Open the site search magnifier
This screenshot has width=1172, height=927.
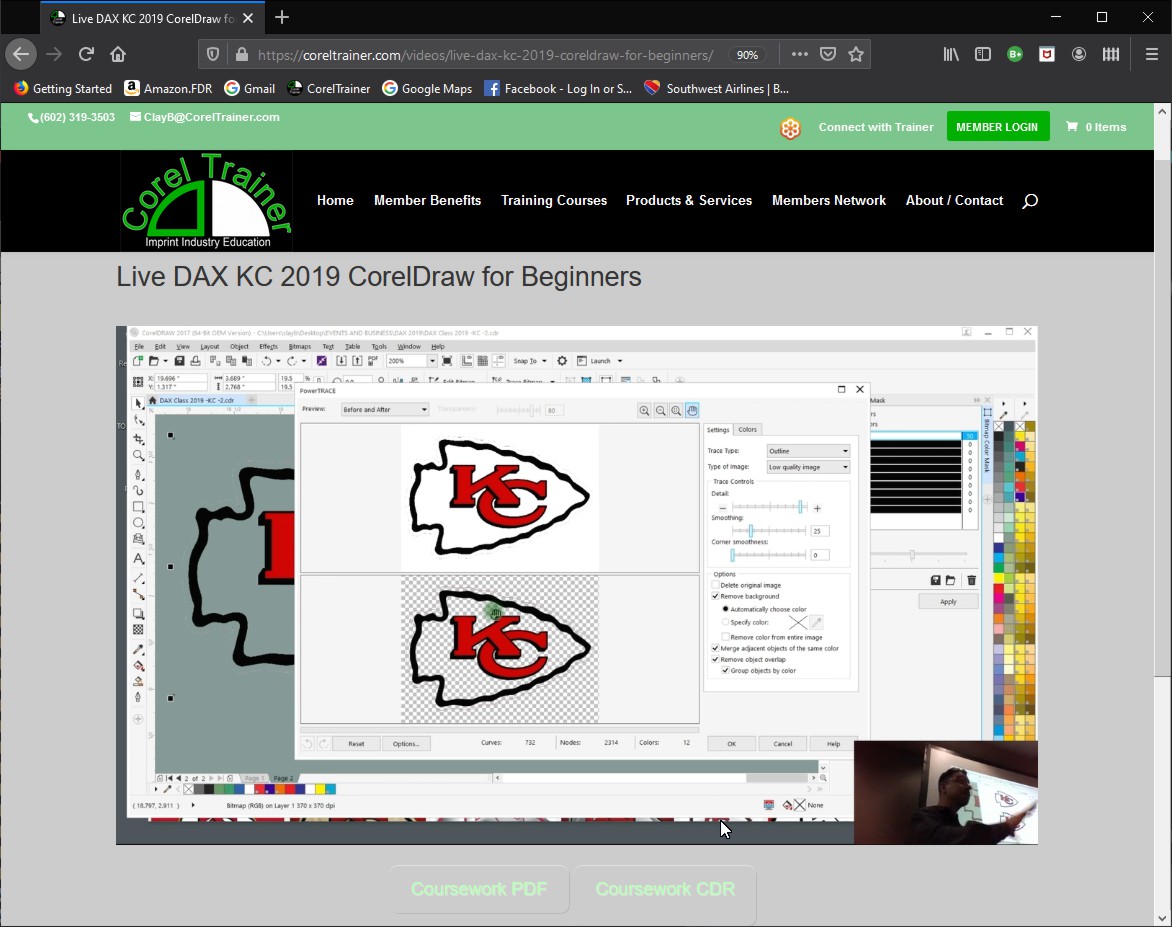1030,200
